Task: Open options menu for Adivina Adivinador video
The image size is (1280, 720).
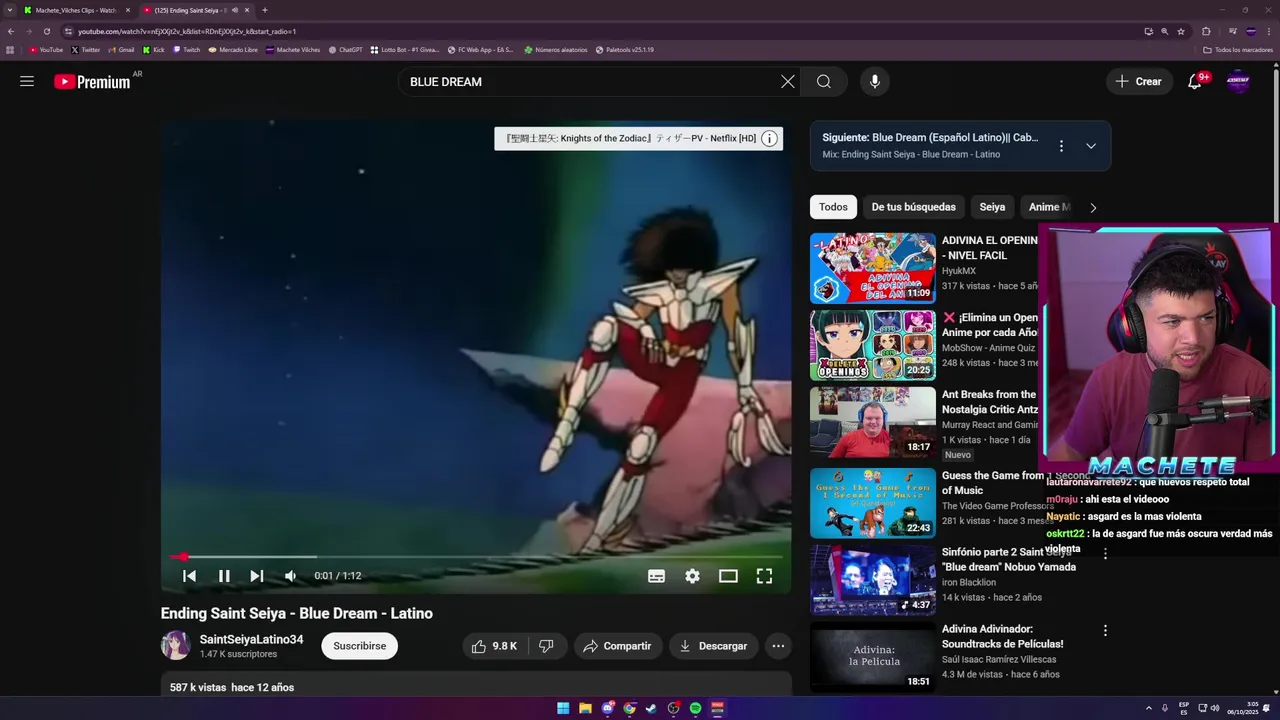Action: point(1105,631)
